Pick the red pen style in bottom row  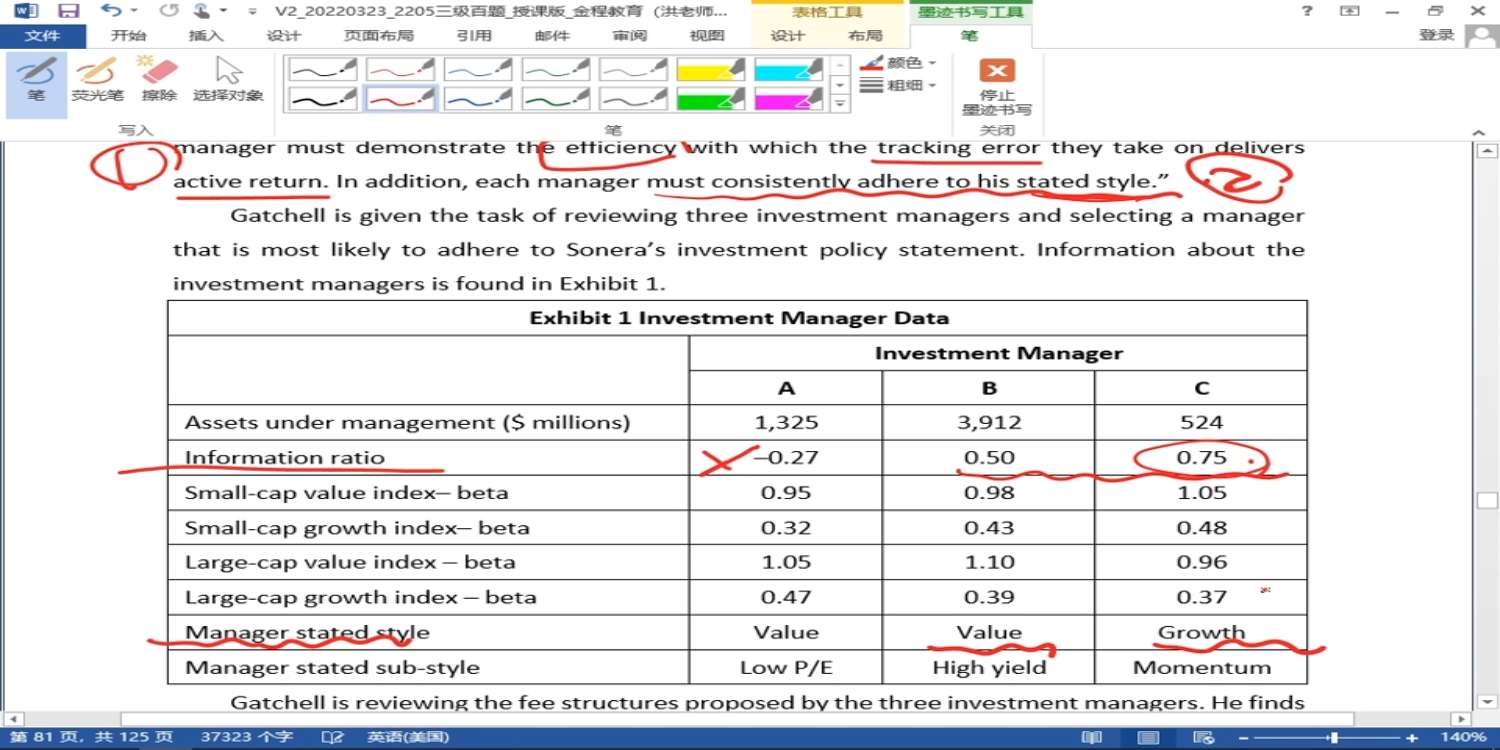click(399, 99)
